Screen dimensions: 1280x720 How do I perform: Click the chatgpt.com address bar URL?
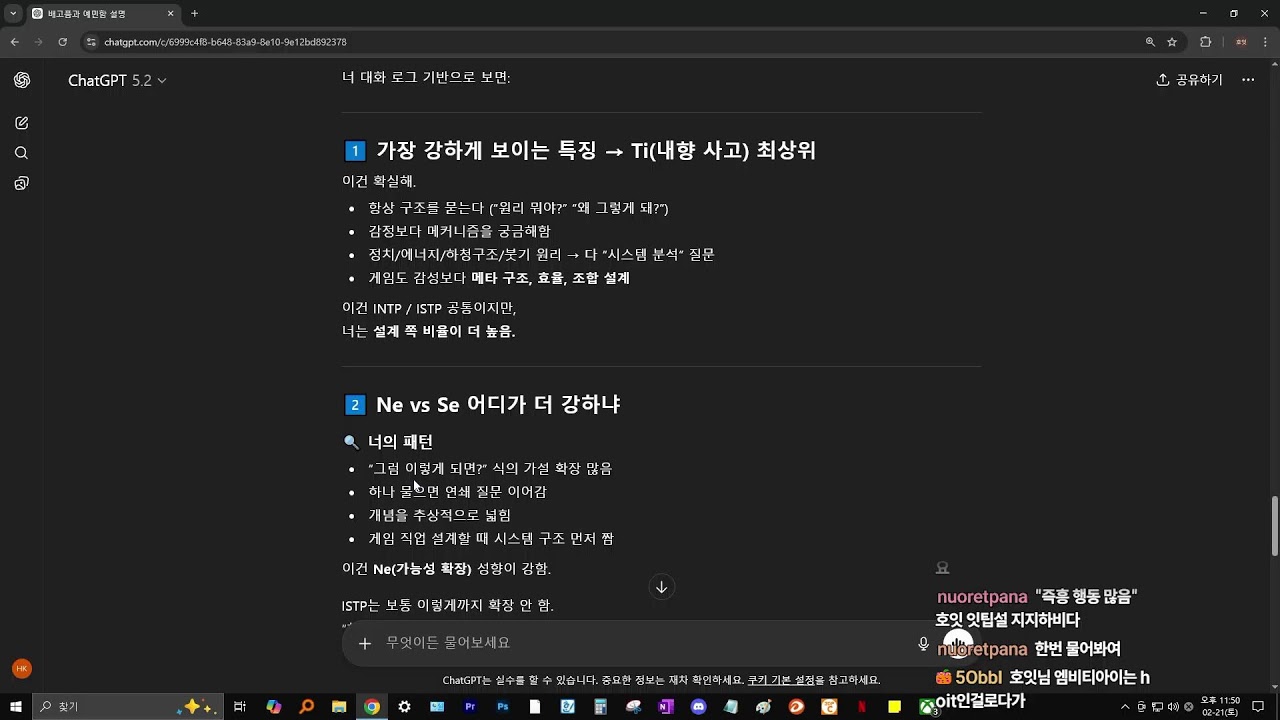225,42
